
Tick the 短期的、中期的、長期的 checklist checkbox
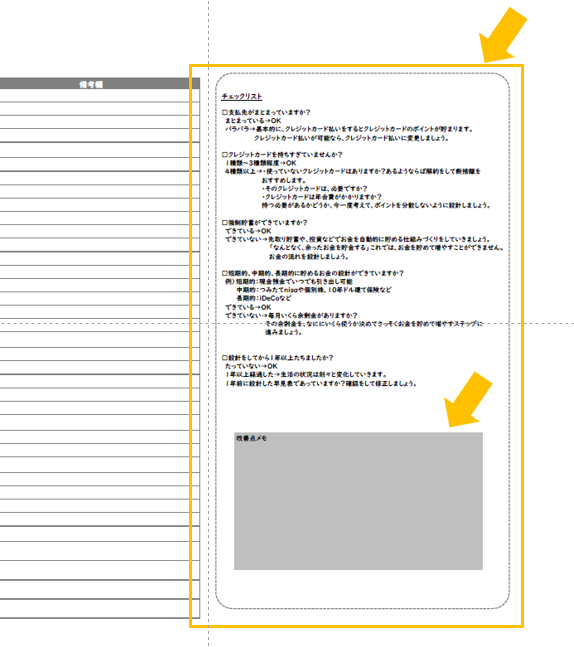tap(224, 273)
